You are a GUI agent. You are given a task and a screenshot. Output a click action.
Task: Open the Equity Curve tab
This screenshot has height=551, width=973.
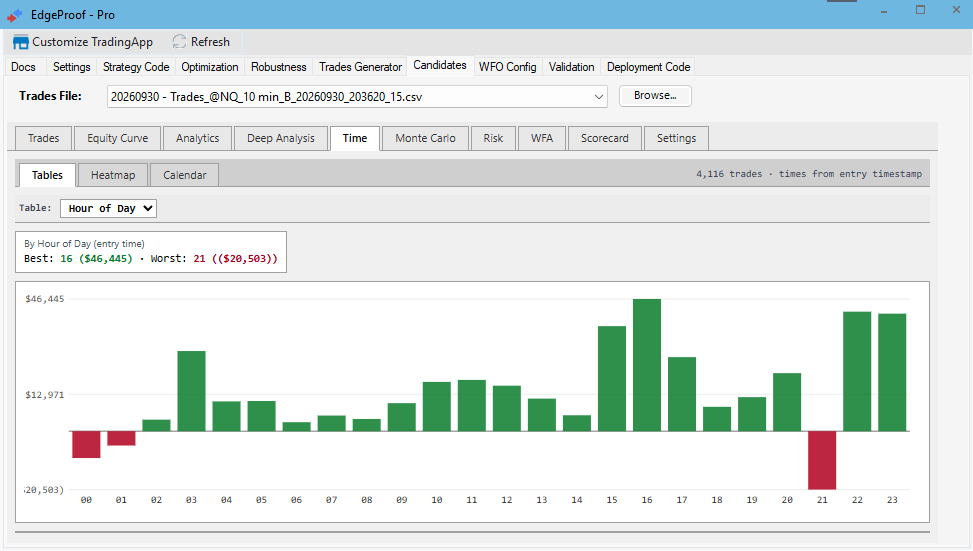pos(117,138)
